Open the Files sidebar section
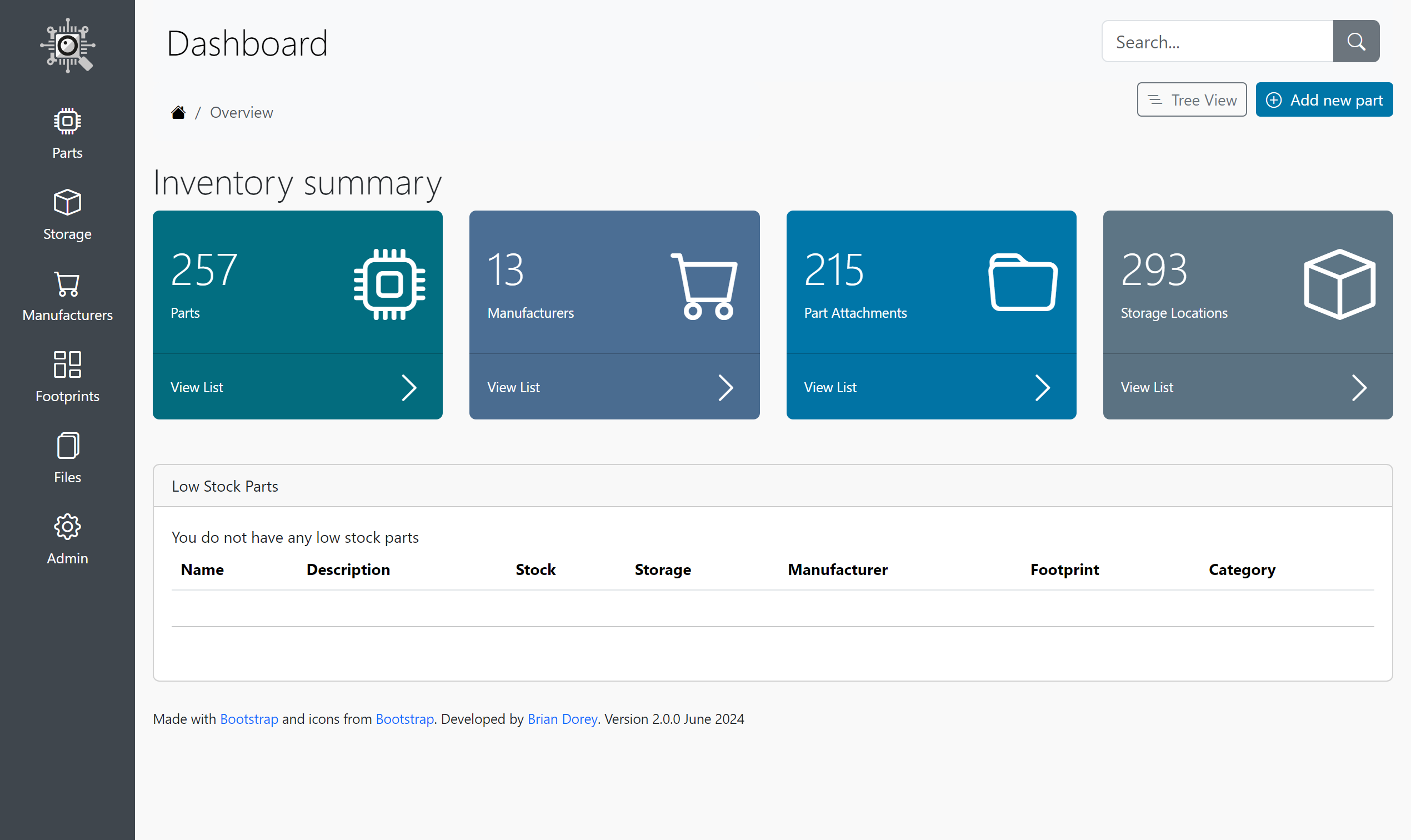The image size is (1411, 840). click(67, 457)
